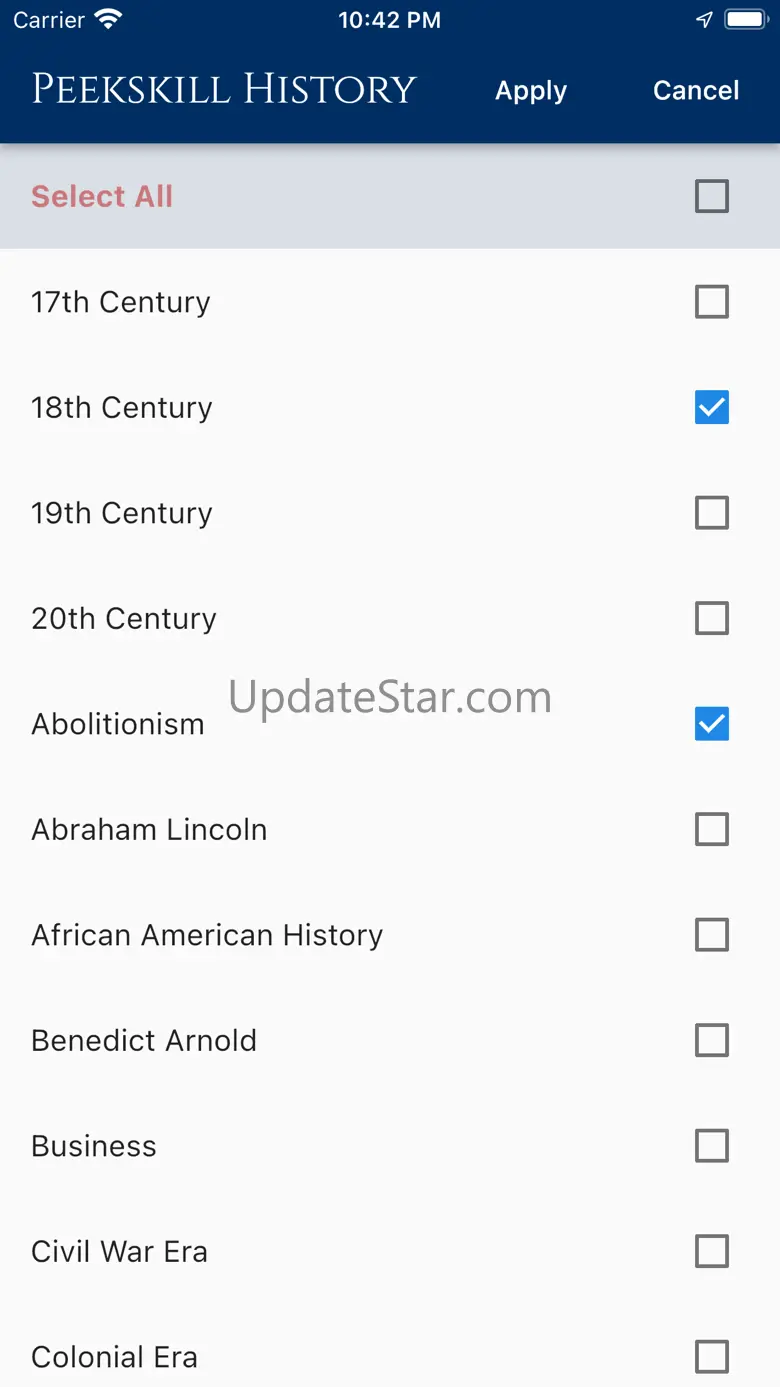Tick the 19th Century checkbox
This screenshot has width=780, height=1387.
(x=712, y=513)
